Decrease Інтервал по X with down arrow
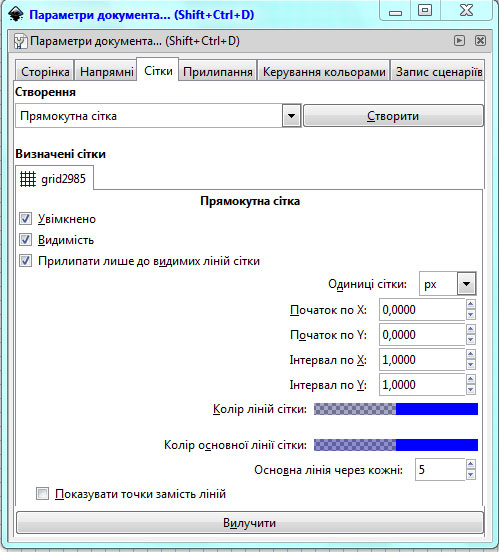Image resolution: width=499 pixels, height=552 pixels. tap(471, 364)
